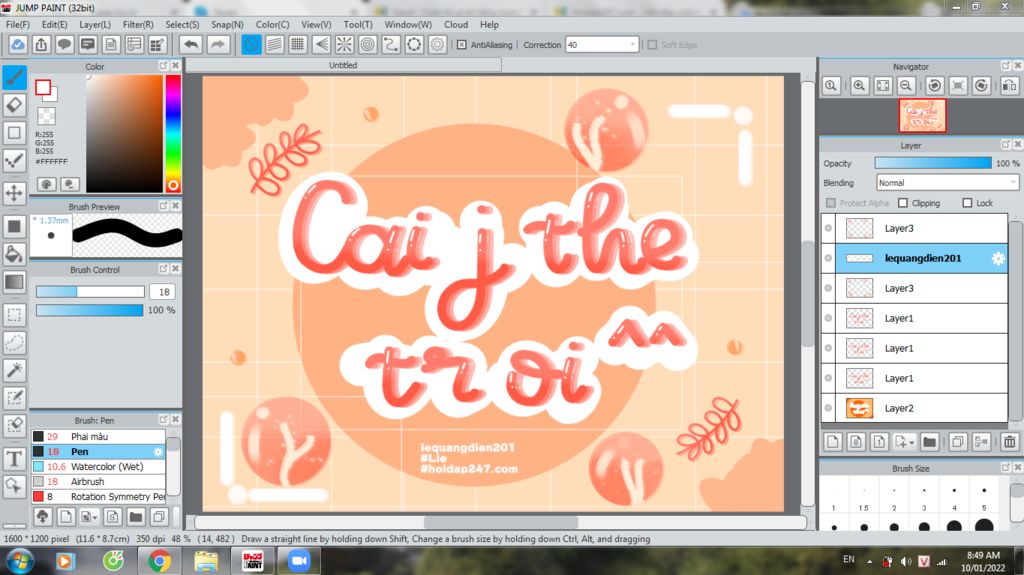Click cloud brush download icon
The height and width of the screenshot is (575, 1024).
pos(42,517)
